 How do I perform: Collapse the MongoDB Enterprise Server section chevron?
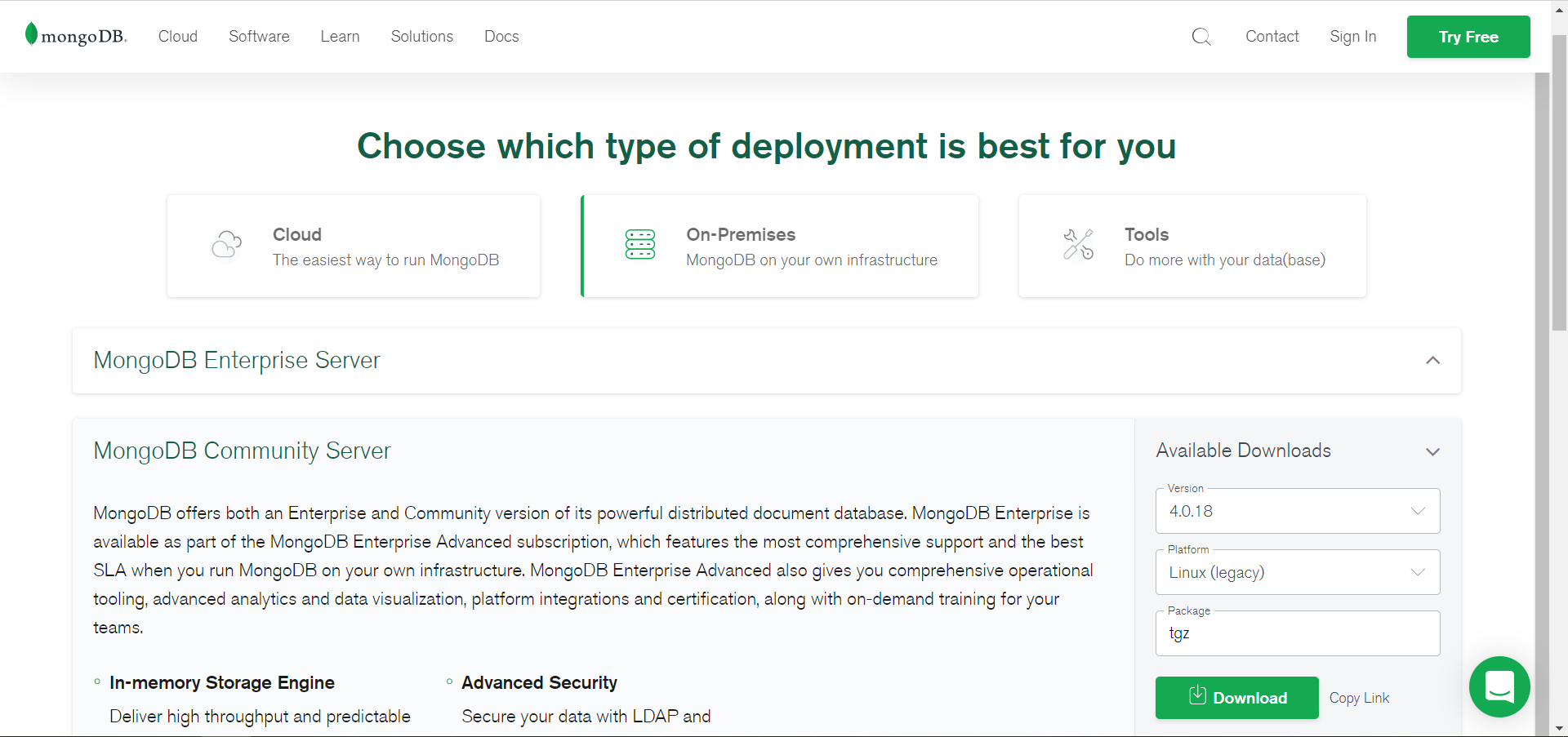1432,360
